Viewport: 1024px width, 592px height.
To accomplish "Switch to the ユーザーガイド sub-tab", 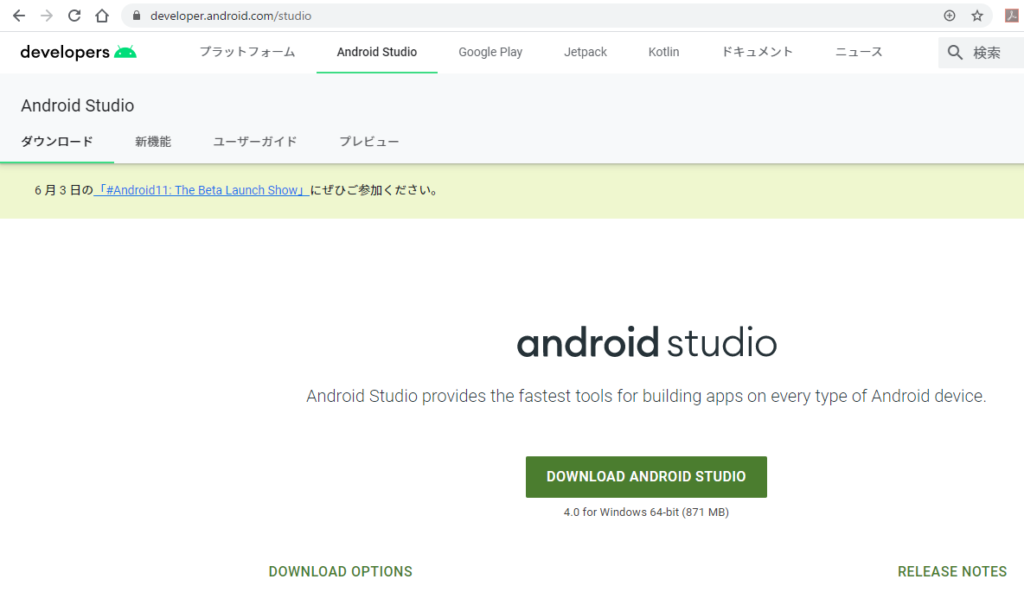I will tap(255, 142).
